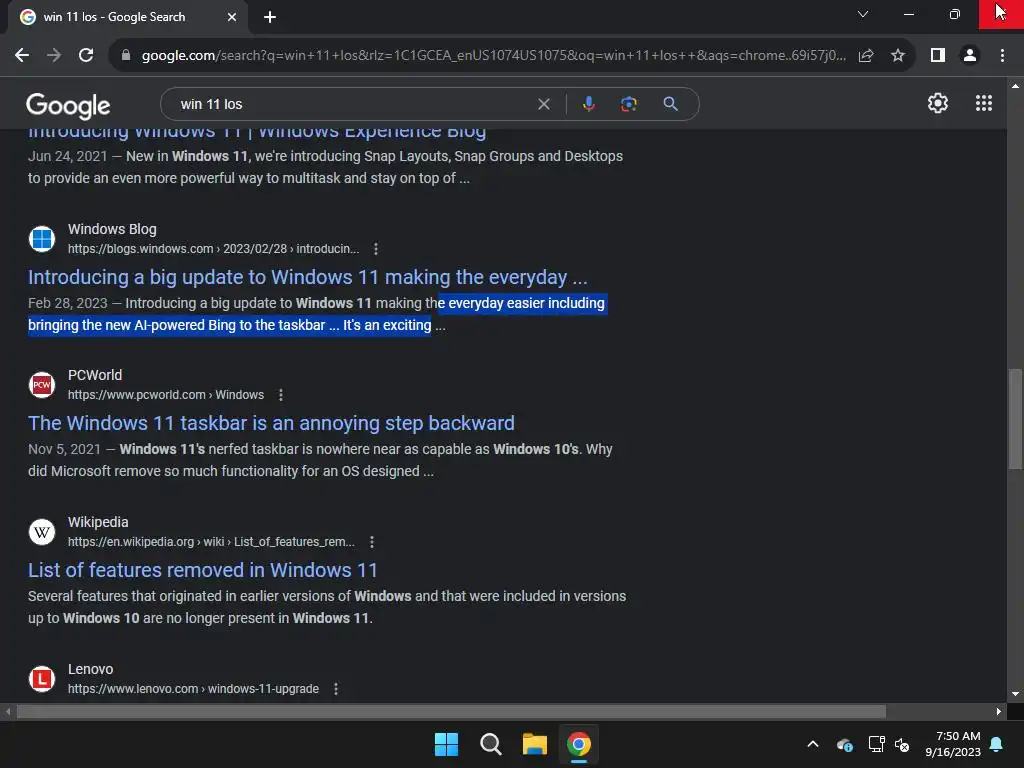View site information via lock icon
1024x768 pixels.
126,56
